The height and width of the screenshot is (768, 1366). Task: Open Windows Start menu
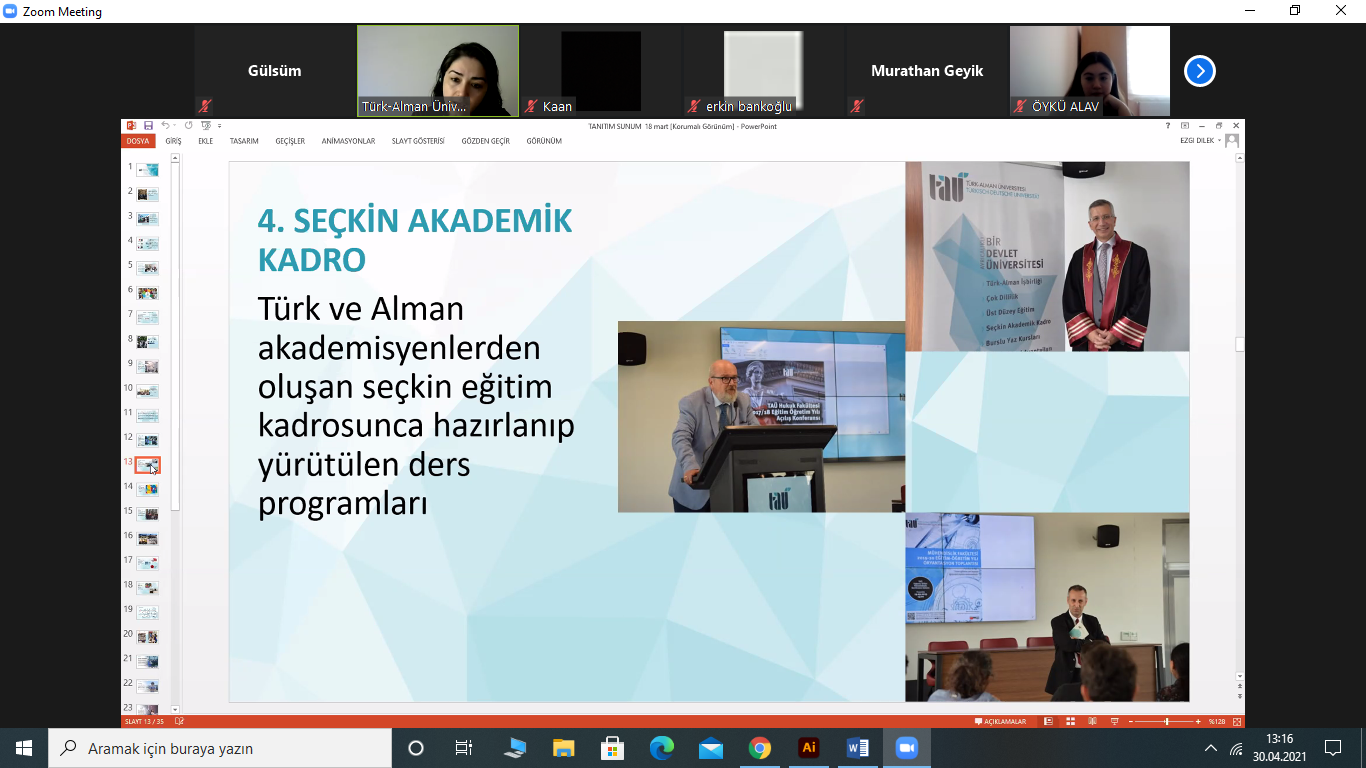(24, 748)
